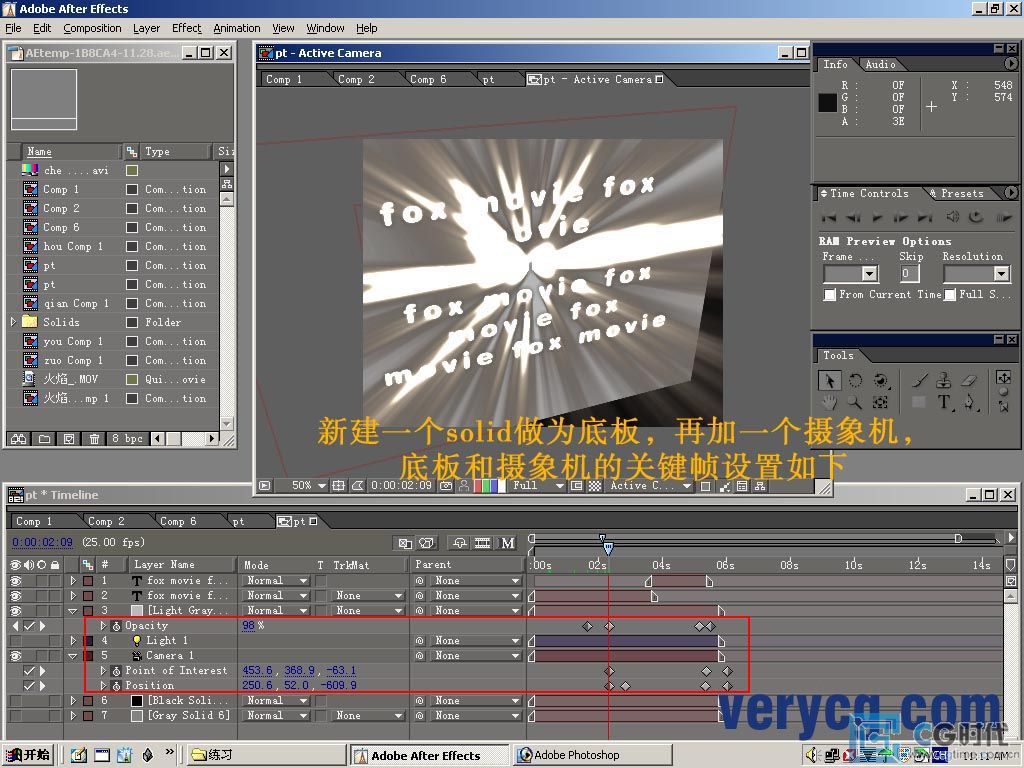Image resolution: width=1024 pixels, height=768 pixels.
Task: Play the composition preview
Action: tap(877, 217)
